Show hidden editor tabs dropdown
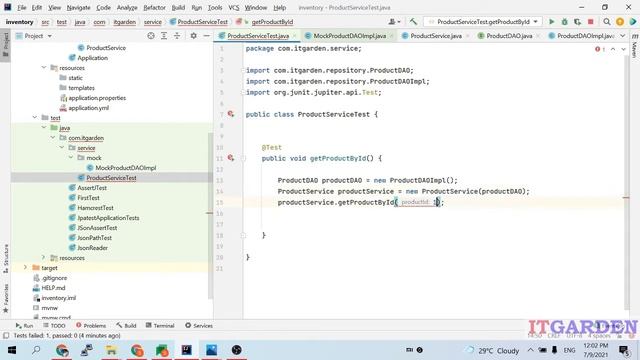 point(622,36)
